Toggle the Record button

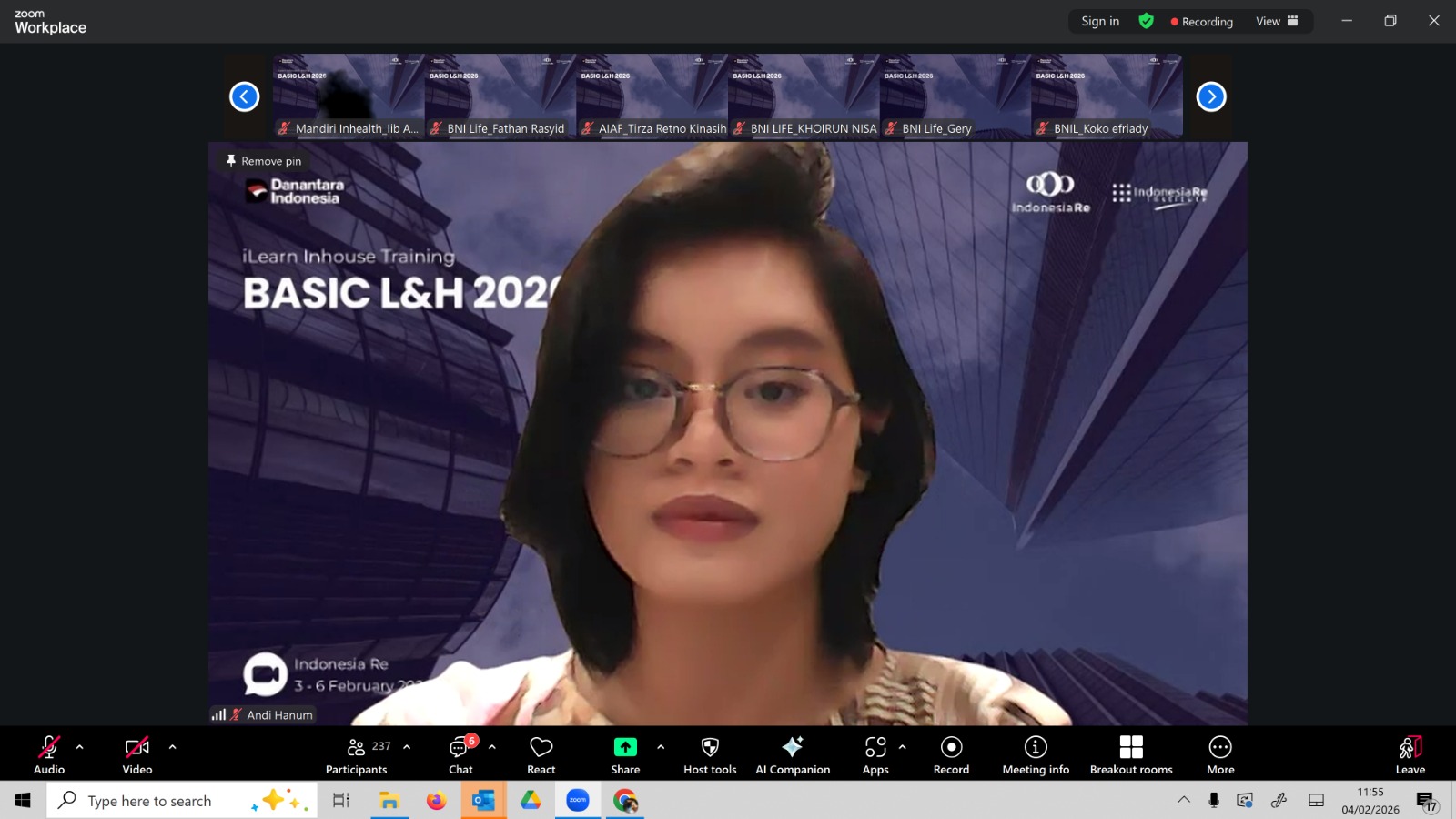pyautogui.click(x=951, y=755)
